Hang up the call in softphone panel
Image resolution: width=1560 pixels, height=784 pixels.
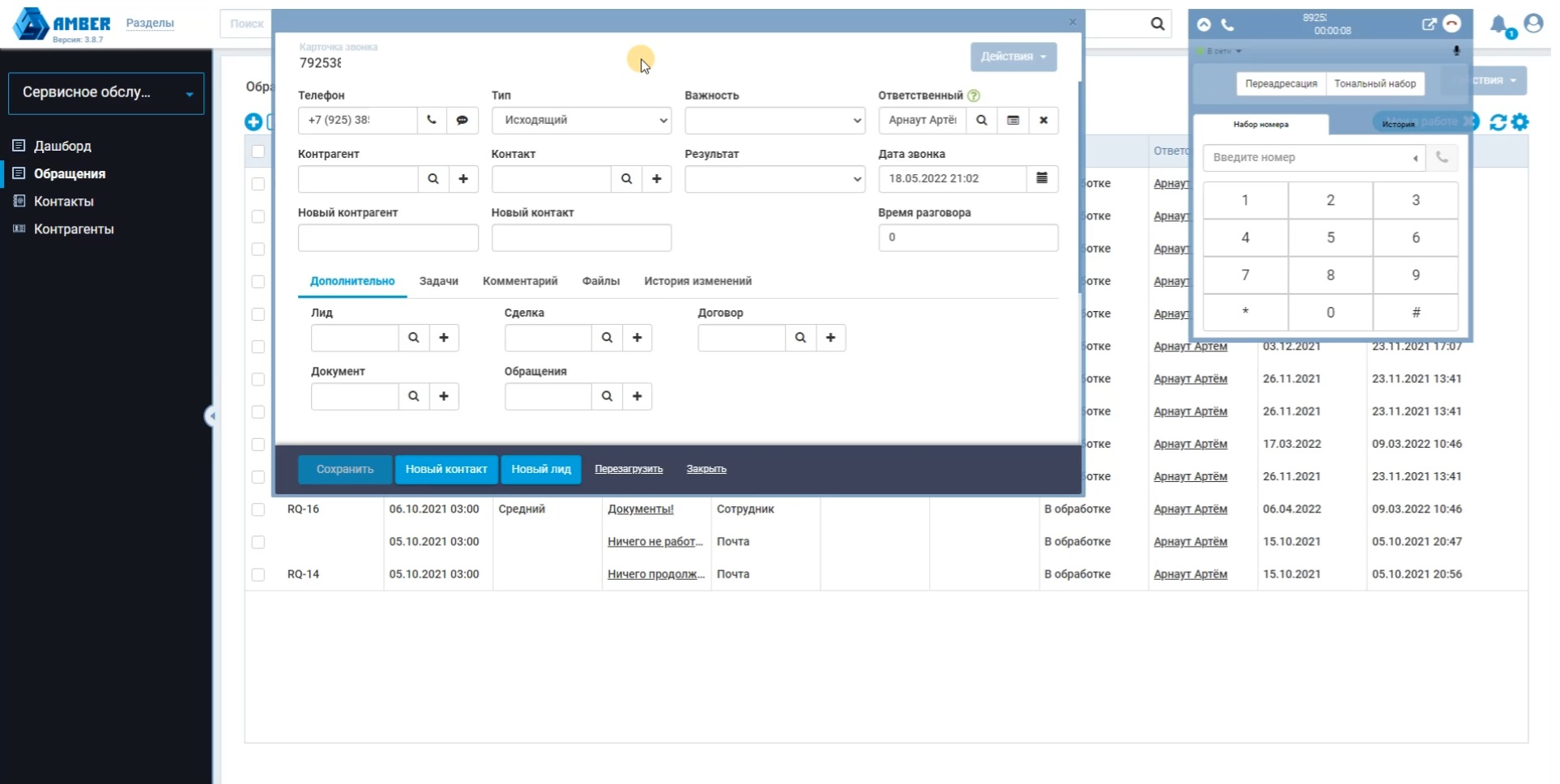pos(1452,24)
